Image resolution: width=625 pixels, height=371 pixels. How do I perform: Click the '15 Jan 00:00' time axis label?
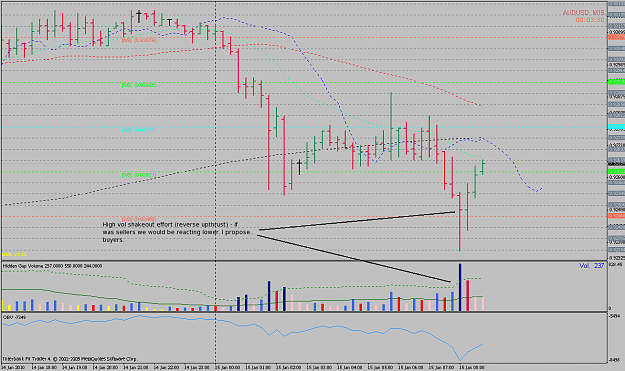(x=227, y=367)
